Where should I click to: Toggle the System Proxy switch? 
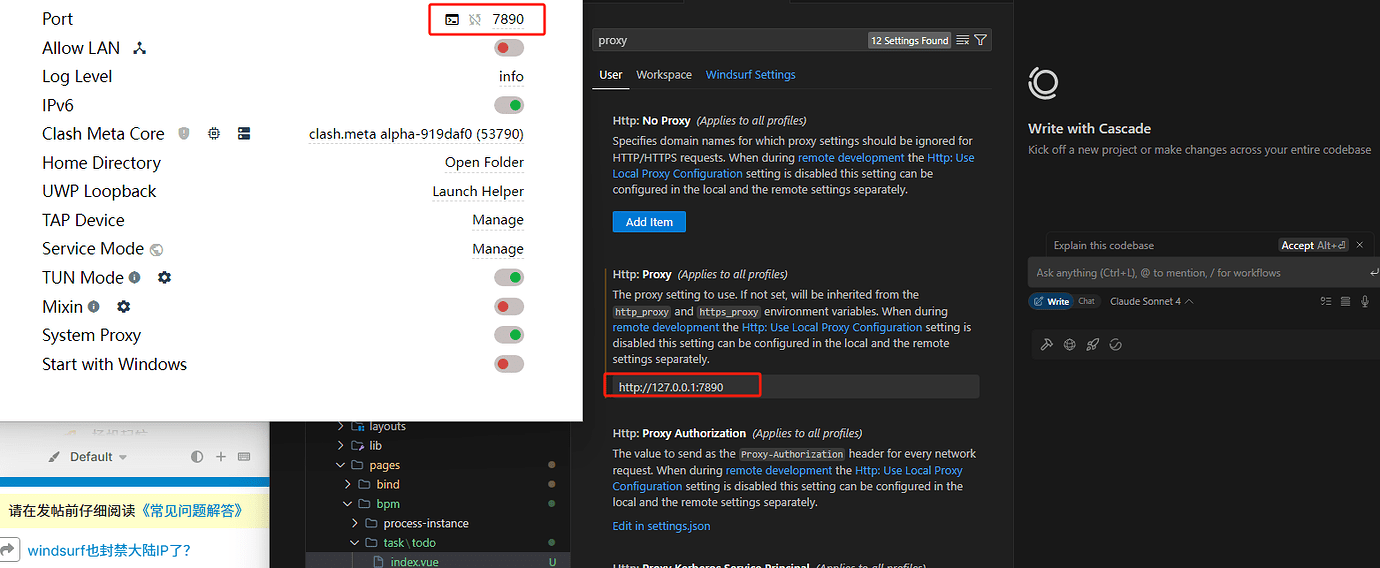[x=509, y=335]
